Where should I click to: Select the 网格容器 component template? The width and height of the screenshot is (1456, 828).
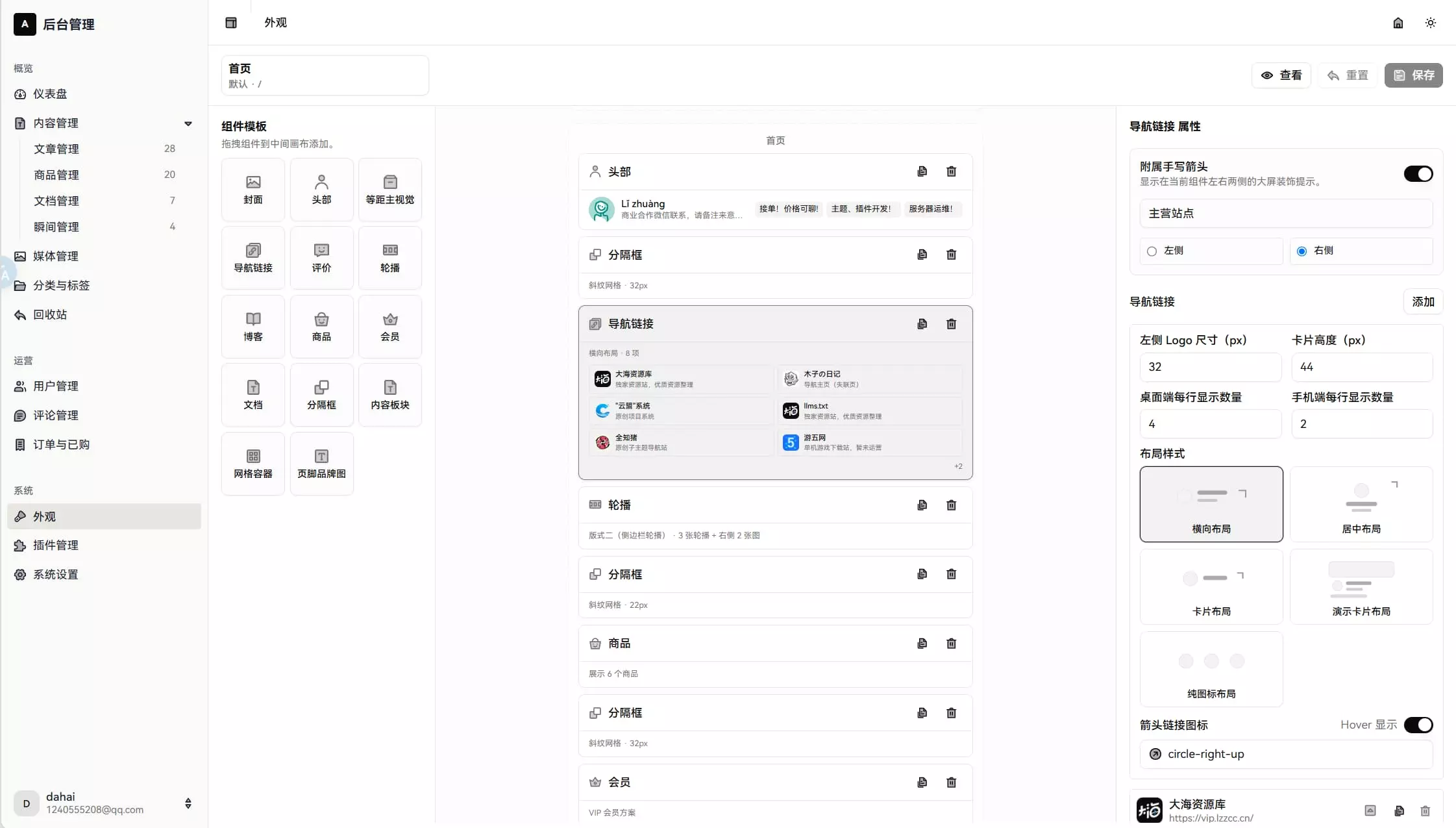point(253,464)
